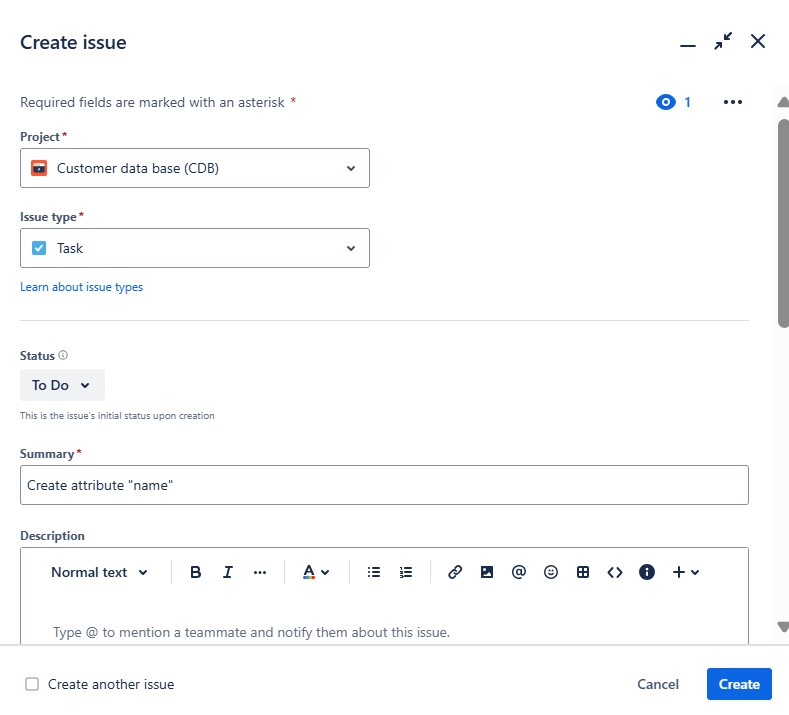Toggle bold formatting in description toolbar
789x715 pixels.
click(x=196, y=572)
